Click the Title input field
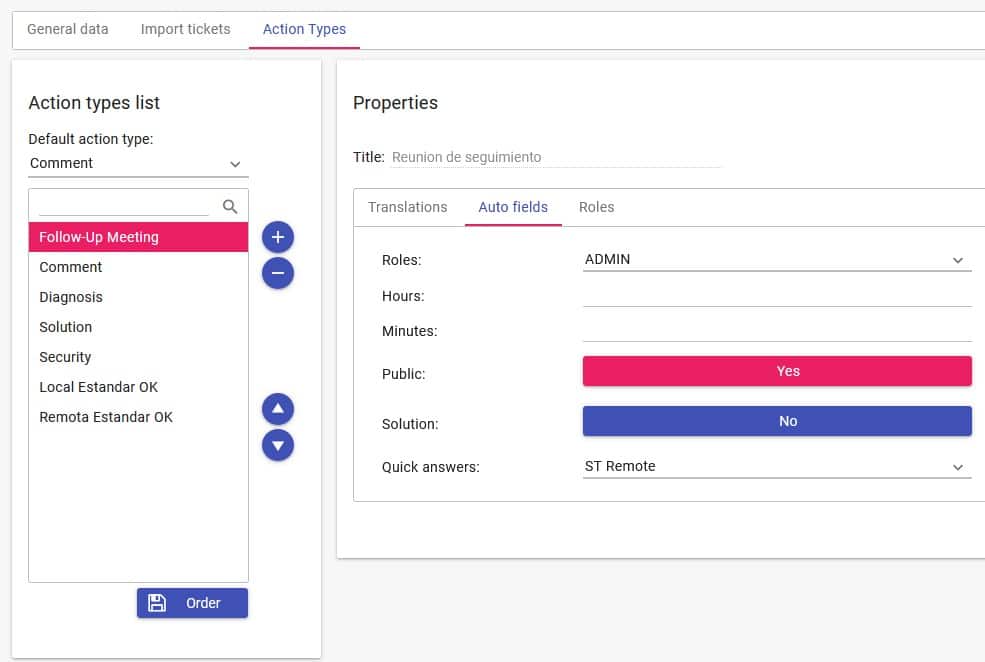Image resolution: width=985 pixels, height=662 pixels. [x=555, y=157]
